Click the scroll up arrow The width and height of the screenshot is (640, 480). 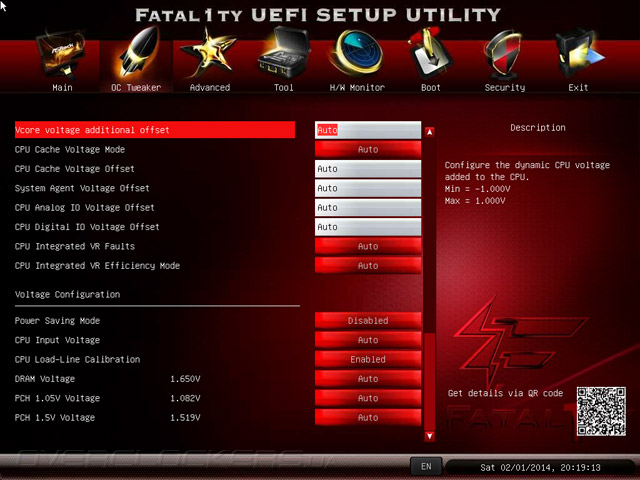[x=429, y=132]
